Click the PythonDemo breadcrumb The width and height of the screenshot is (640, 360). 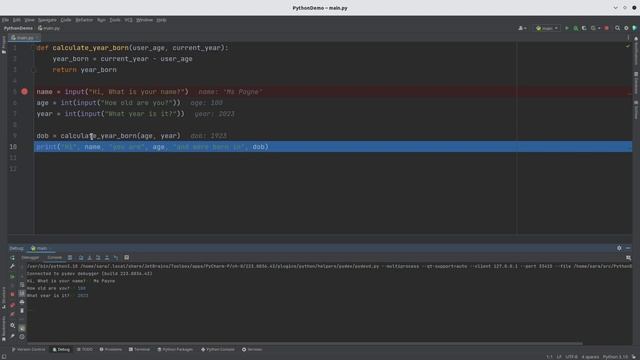coord(18,28)
